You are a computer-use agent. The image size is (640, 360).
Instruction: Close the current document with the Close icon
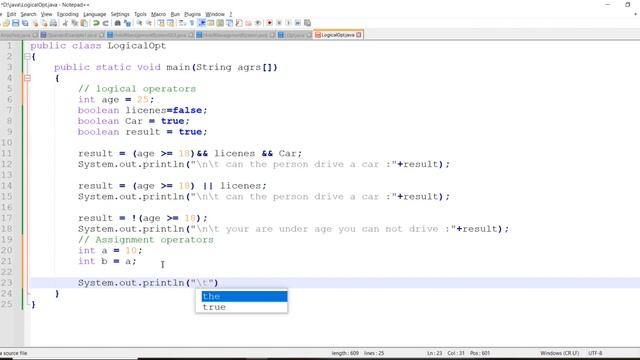[x=36, y=23]
